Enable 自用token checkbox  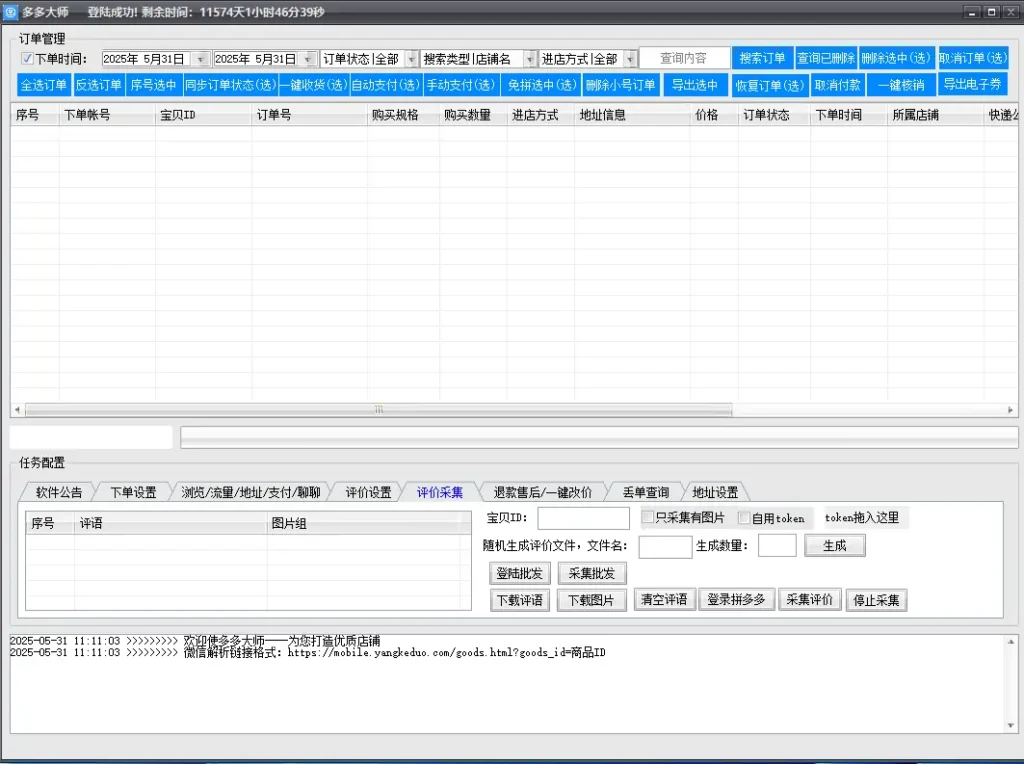click(743, 518)
